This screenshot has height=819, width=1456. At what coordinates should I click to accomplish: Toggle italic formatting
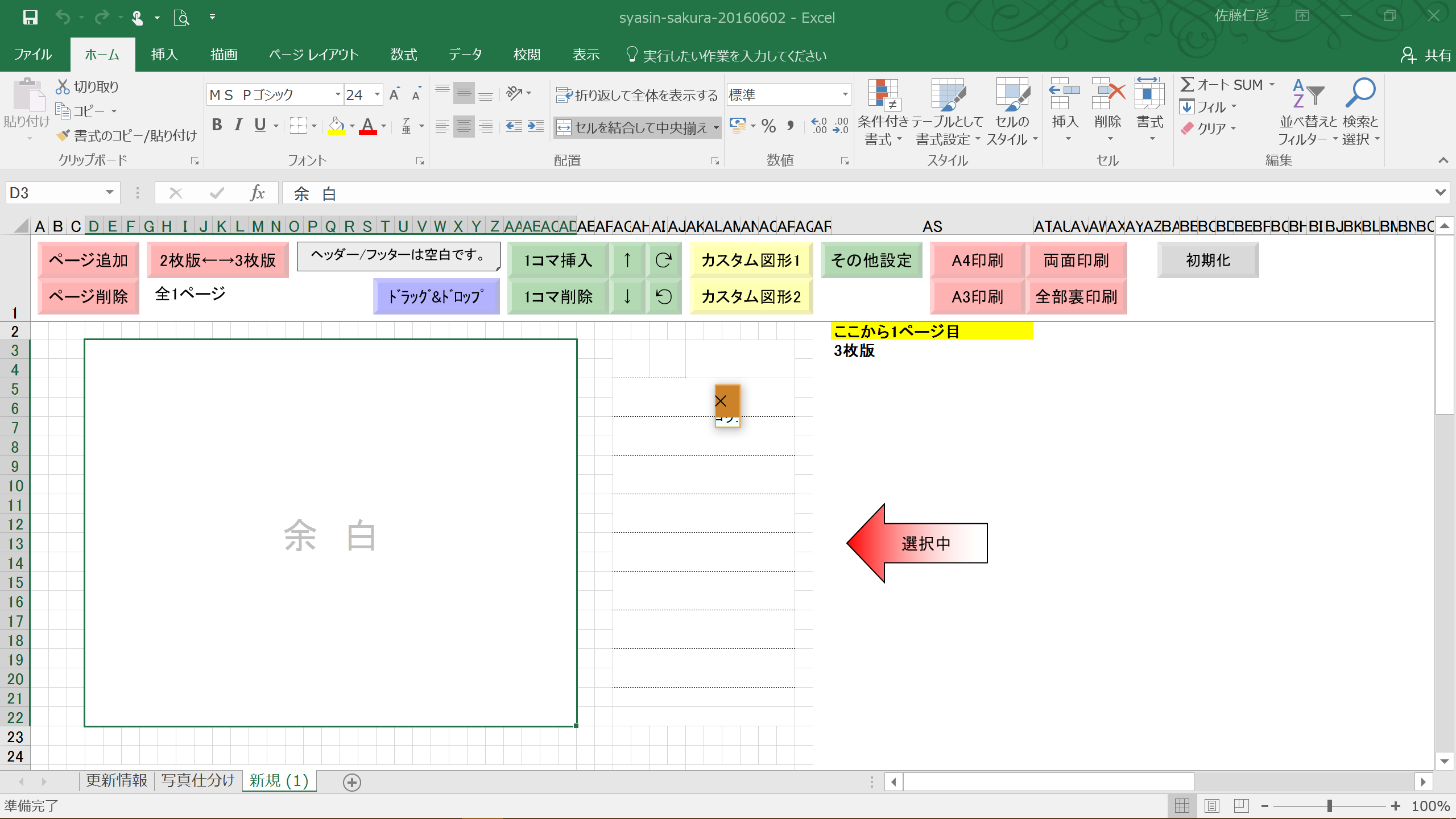[238, 125]
